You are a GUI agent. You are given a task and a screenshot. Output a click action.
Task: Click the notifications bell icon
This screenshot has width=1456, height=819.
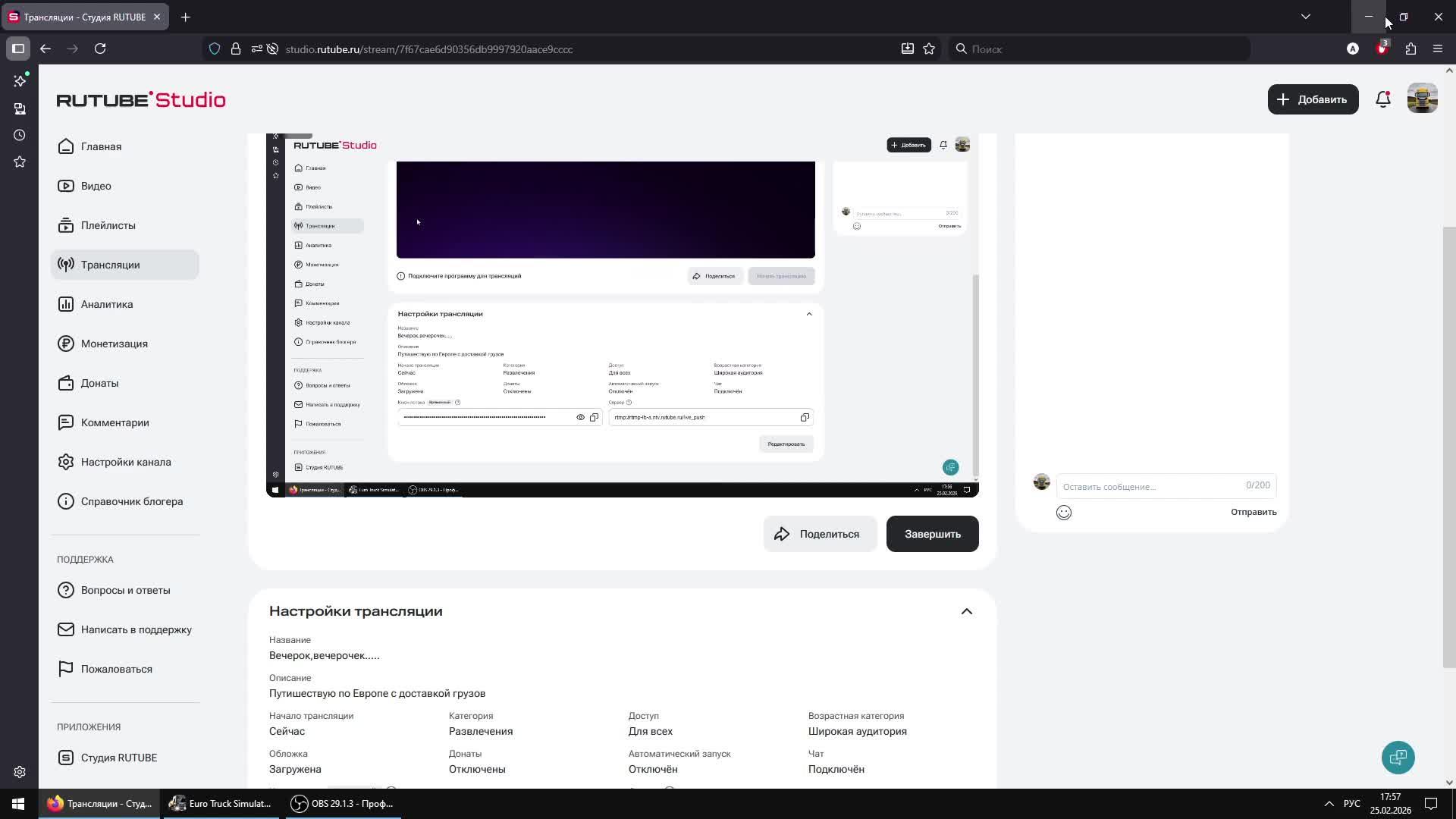1382,99
